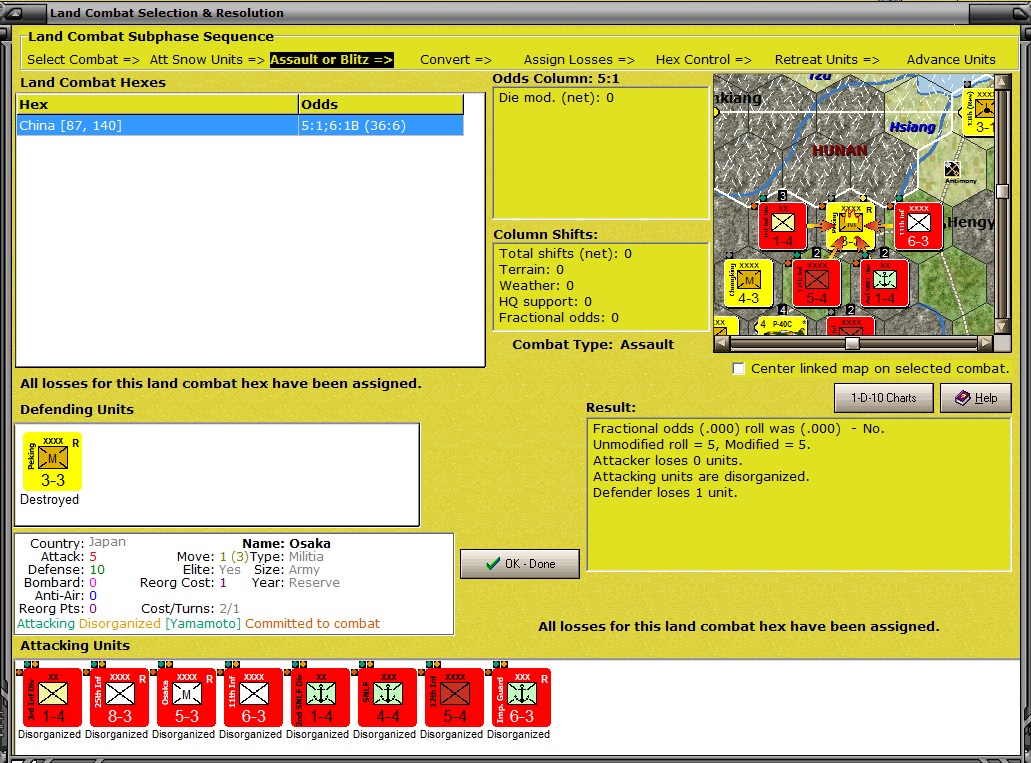
Task: Select the 25th Inf 8-3 attacking unit
Action: click(x=118, y=698)
